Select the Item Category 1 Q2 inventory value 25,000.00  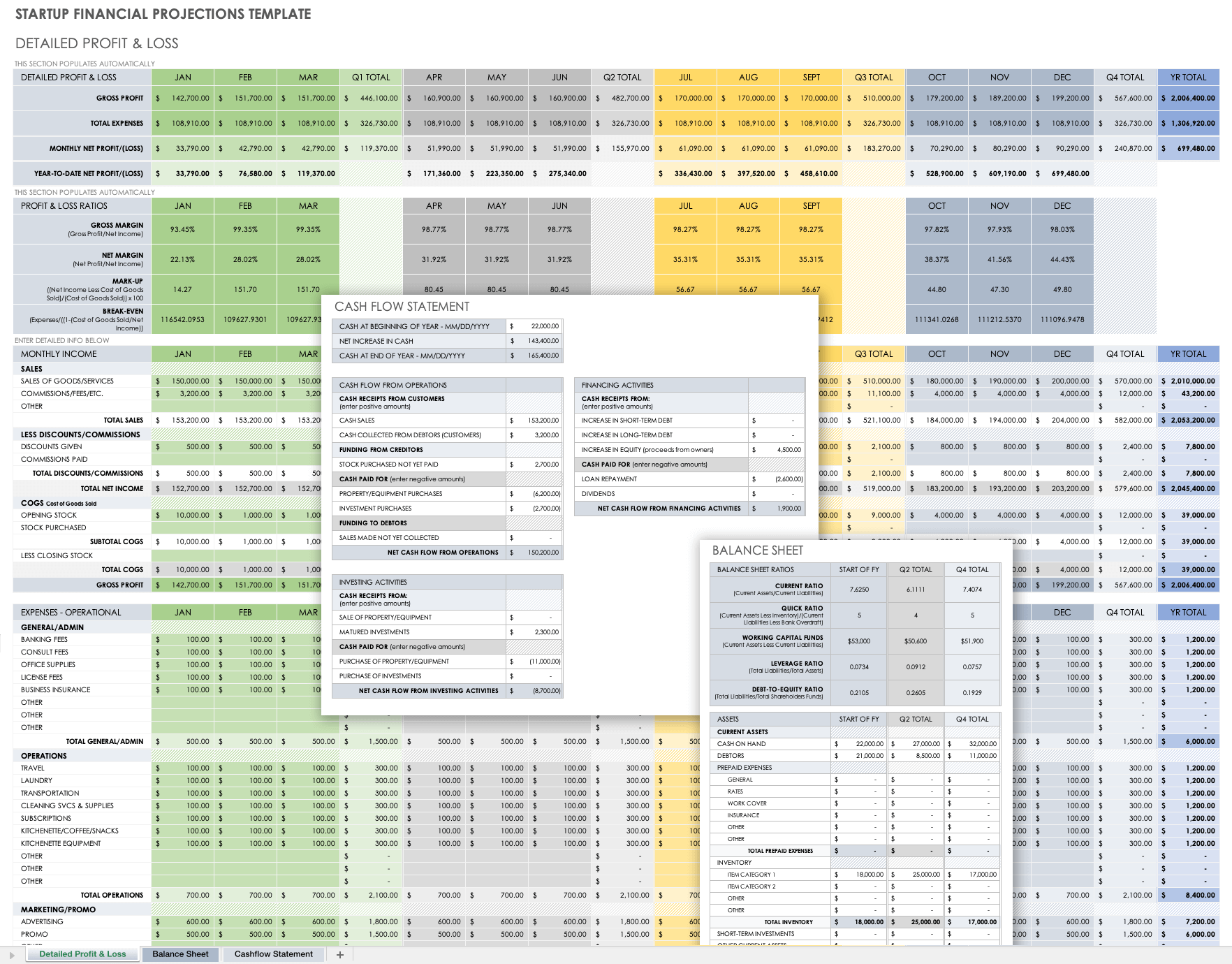click(x=916, y=875)
